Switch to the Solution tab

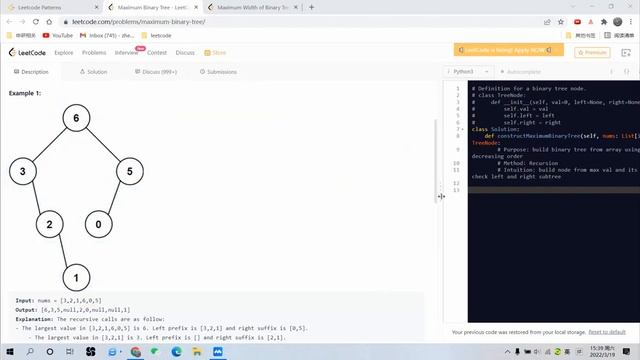(x=93, y=72)
